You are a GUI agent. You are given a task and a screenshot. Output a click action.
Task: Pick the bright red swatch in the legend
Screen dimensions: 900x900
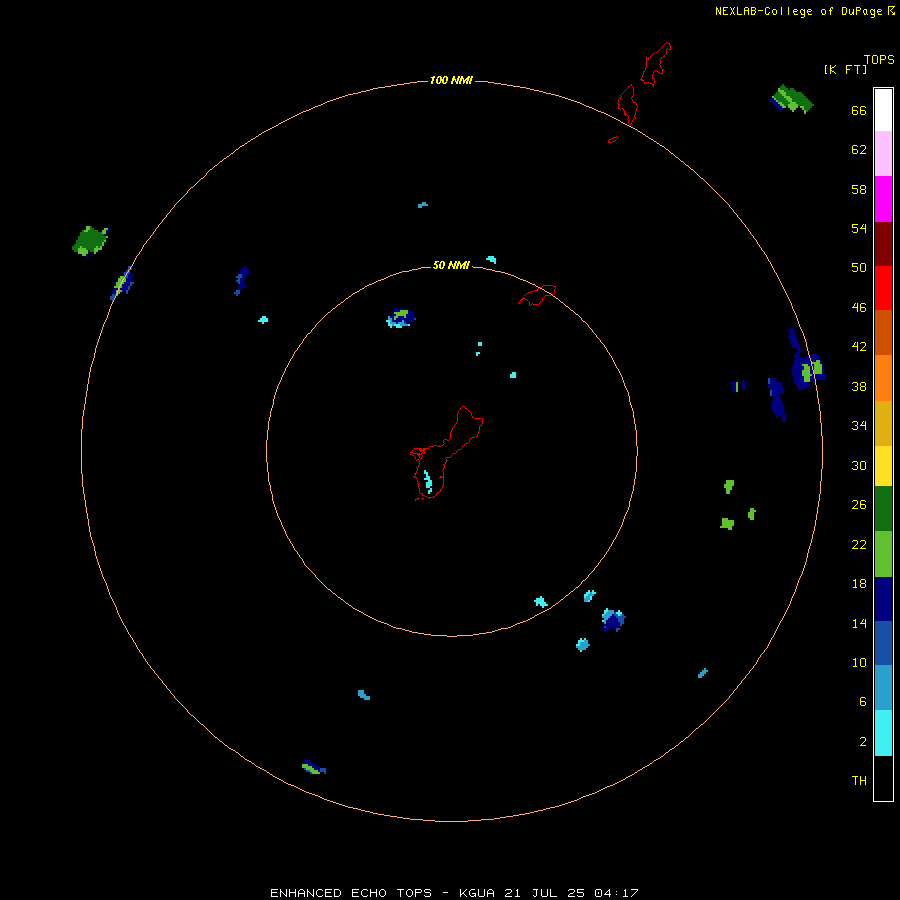click(883, 288)
